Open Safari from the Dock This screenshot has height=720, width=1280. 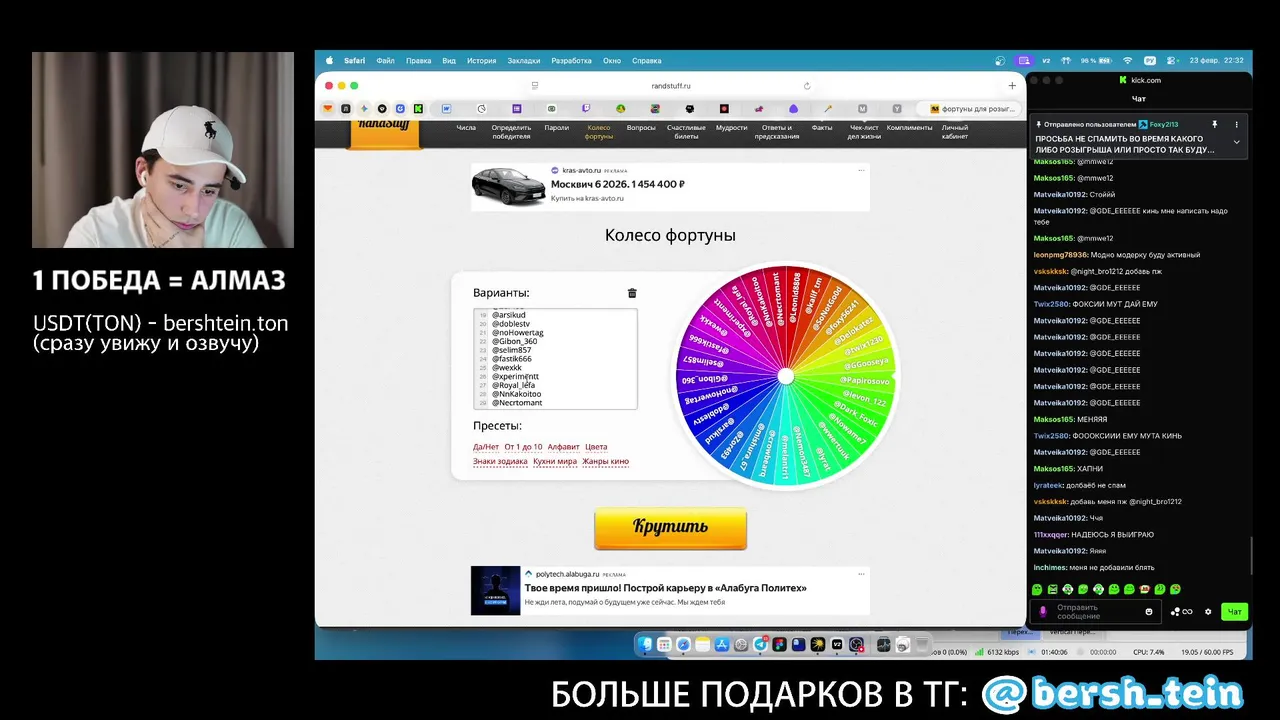click(x=683, y=645)
